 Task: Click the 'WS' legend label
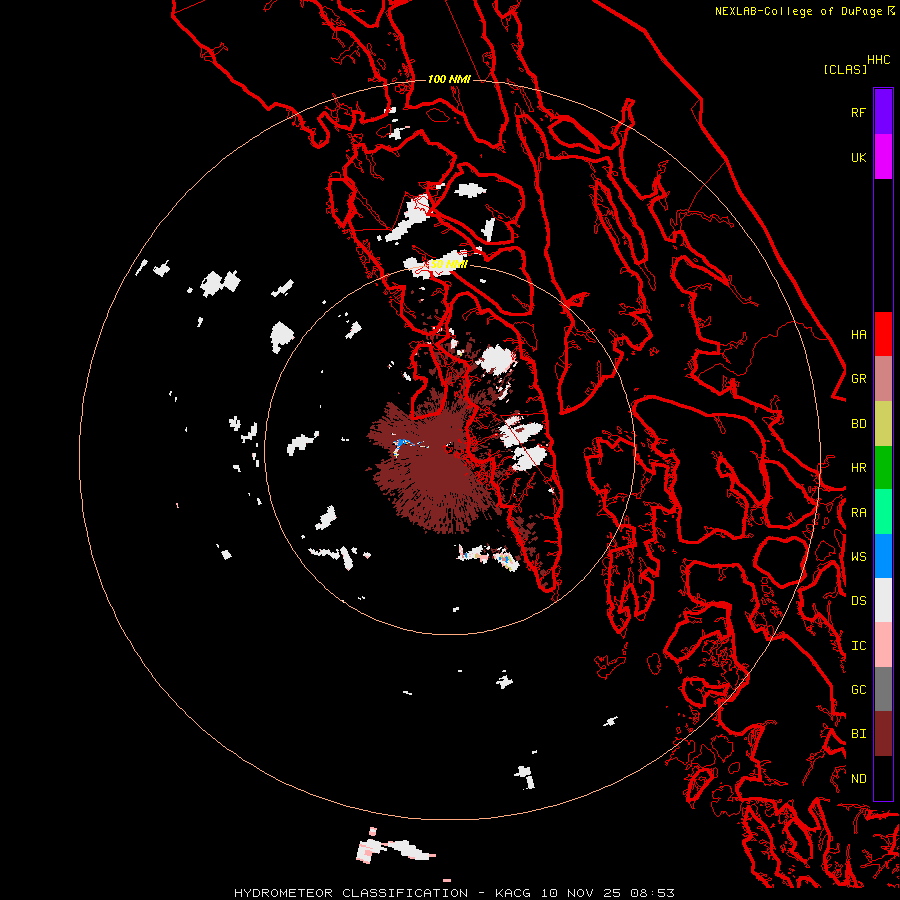[858, 557]
